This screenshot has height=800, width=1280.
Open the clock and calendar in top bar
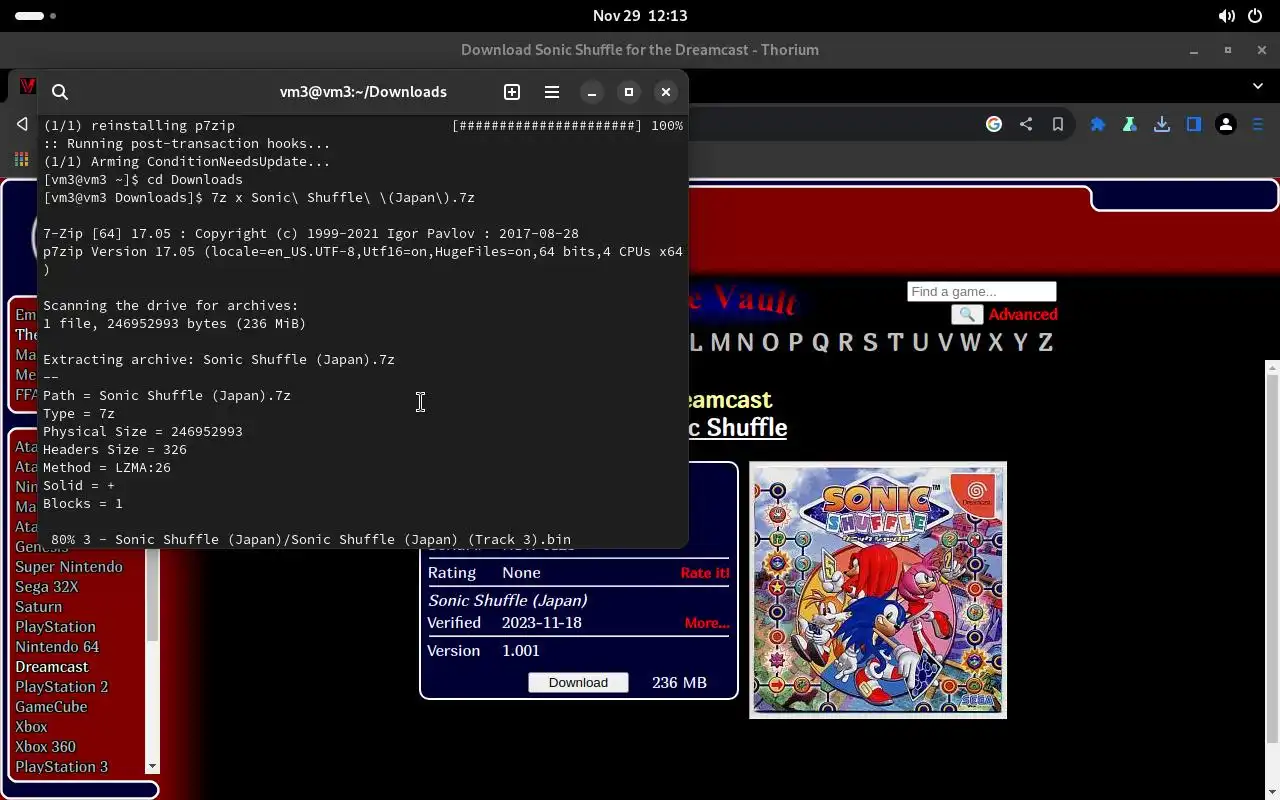(x=640, y=16)
